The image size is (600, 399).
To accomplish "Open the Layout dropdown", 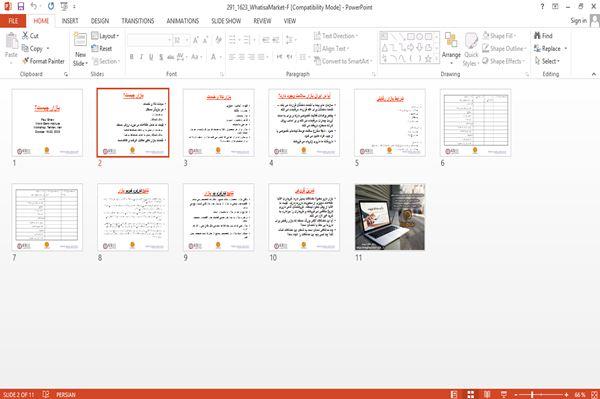I will (x=105, y=36).
